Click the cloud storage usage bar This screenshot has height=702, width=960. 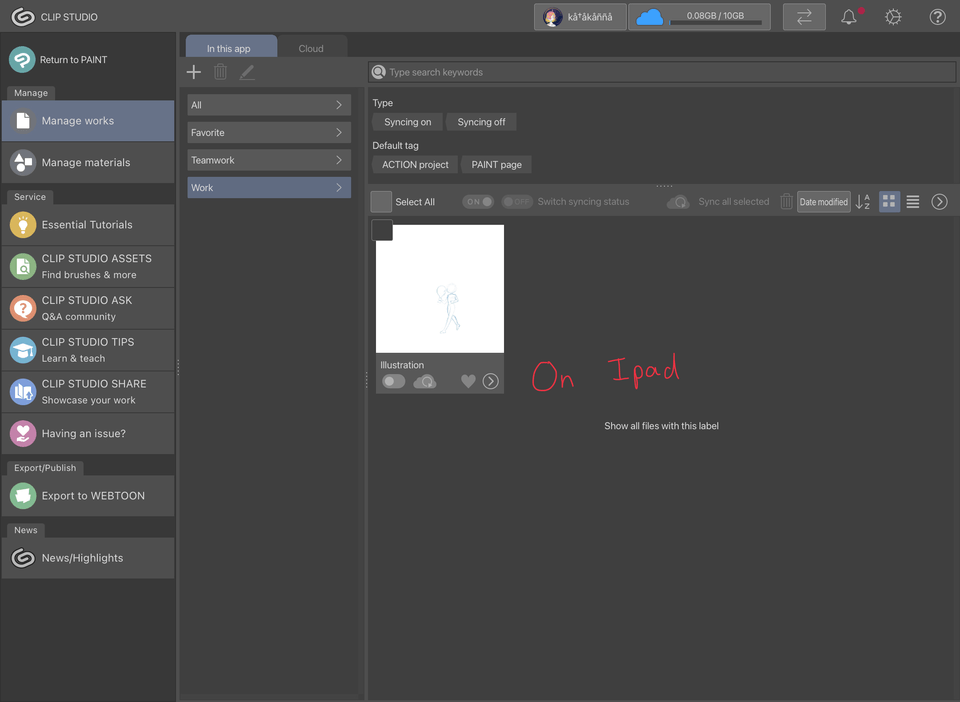(x=699, y=16)
